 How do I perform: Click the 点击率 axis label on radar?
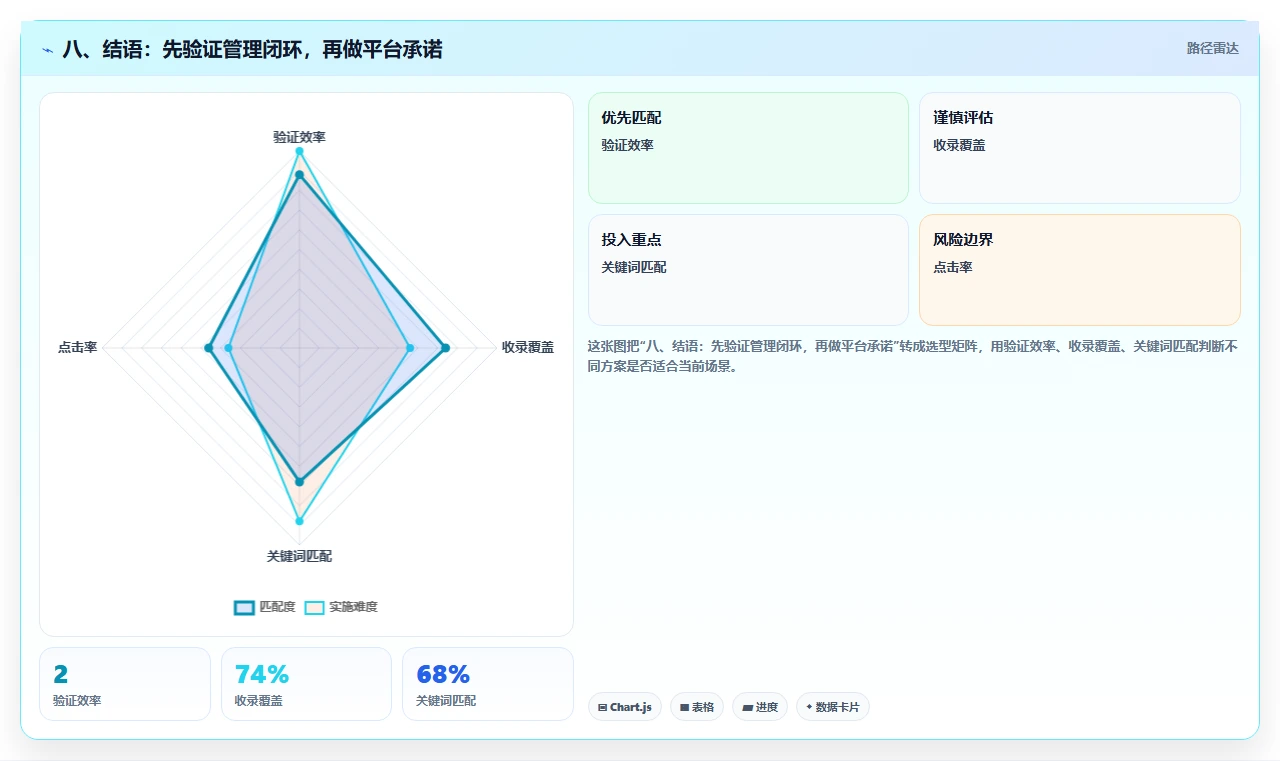77,347
